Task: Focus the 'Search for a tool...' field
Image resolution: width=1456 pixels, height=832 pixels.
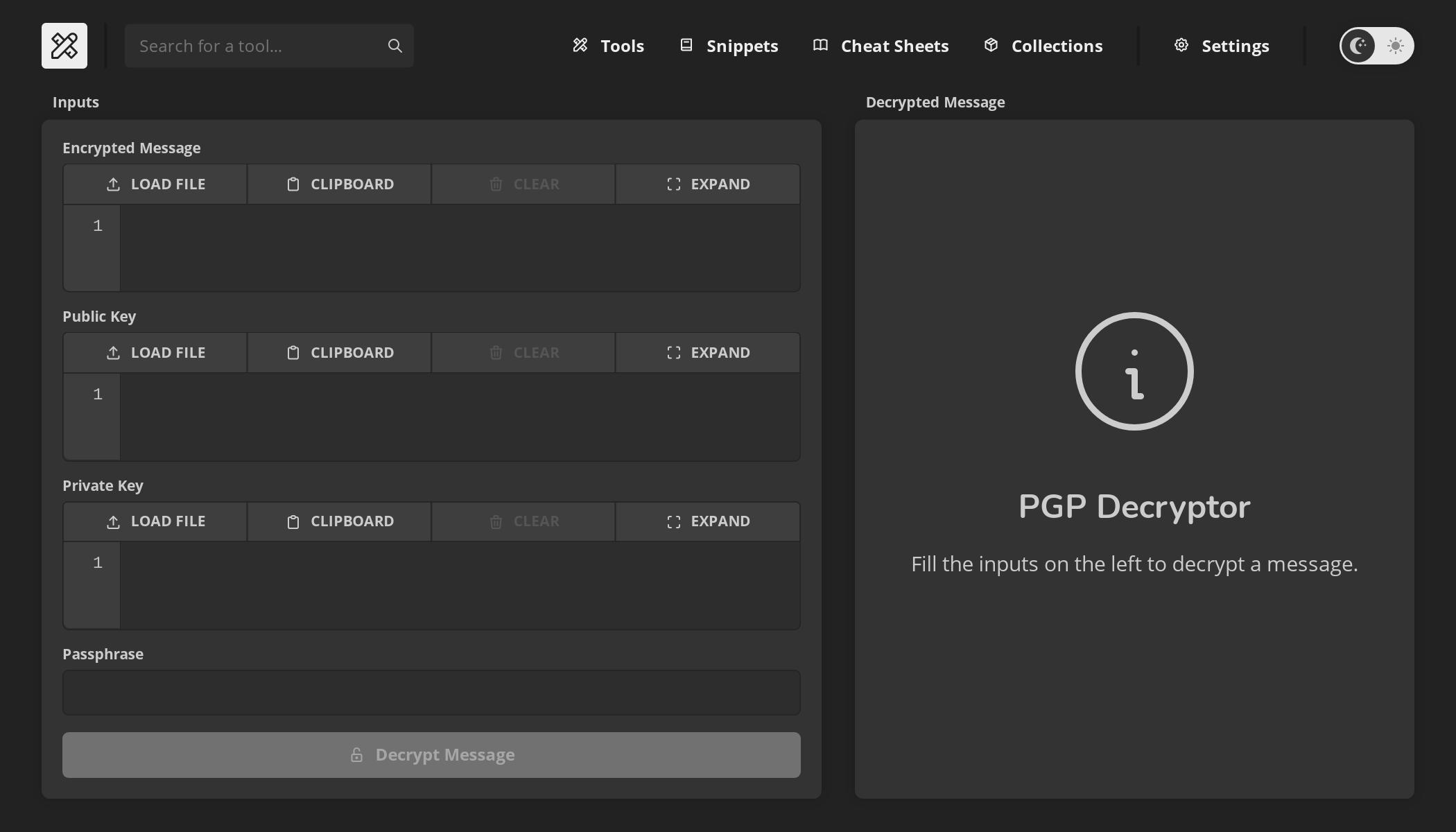Action: tap(269, 46)
